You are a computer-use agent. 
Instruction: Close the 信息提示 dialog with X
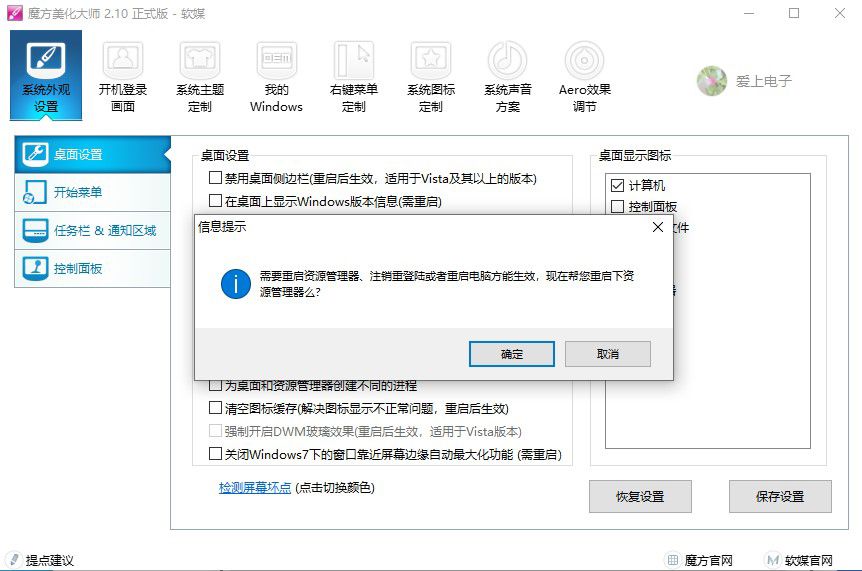click(x=657, y=227)
